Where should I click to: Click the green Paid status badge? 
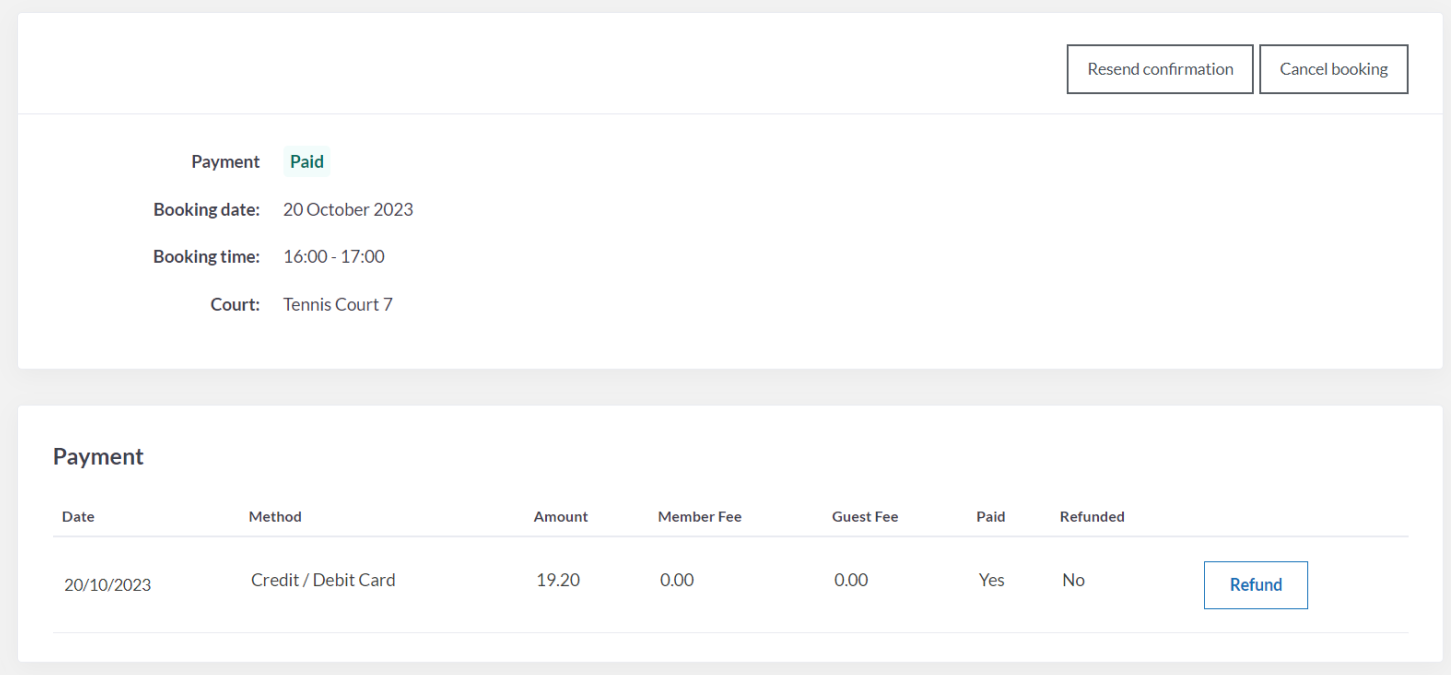(306, 162)
